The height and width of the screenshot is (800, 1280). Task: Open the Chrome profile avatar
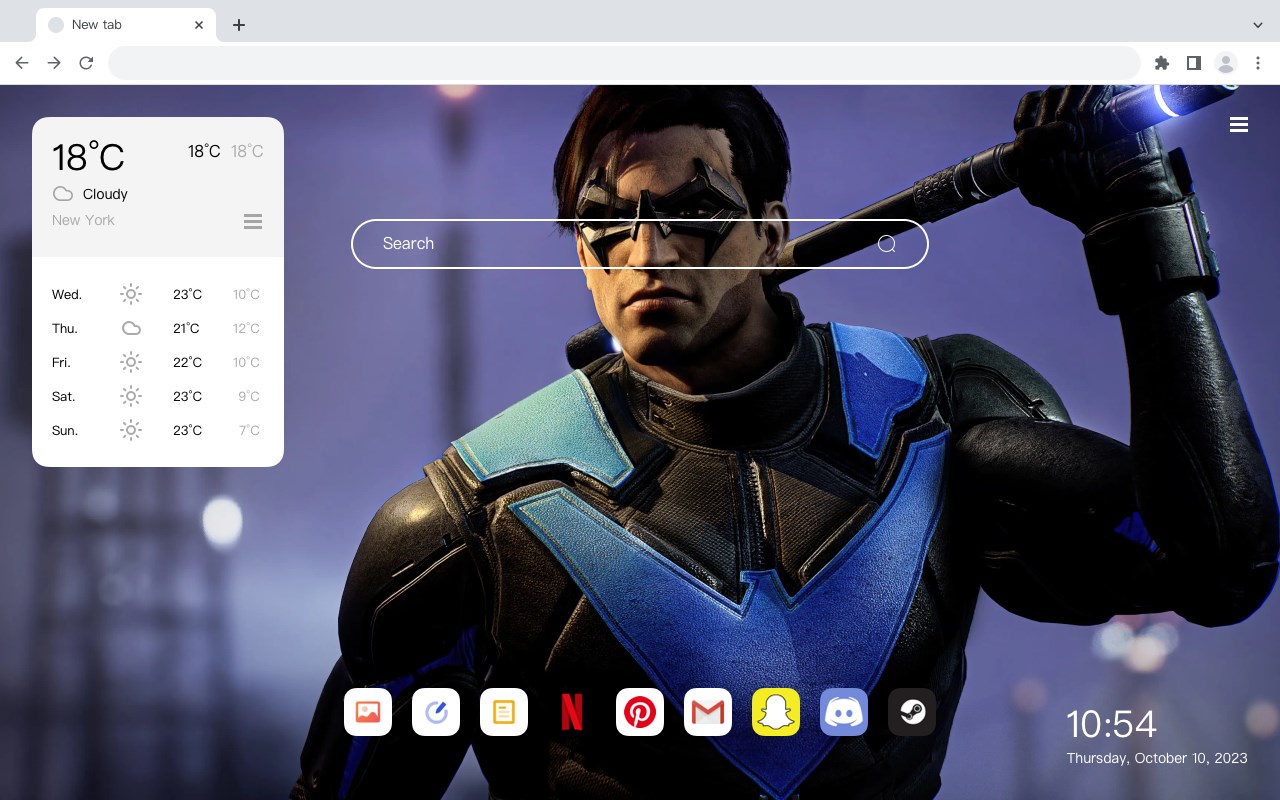(1226, 63)
